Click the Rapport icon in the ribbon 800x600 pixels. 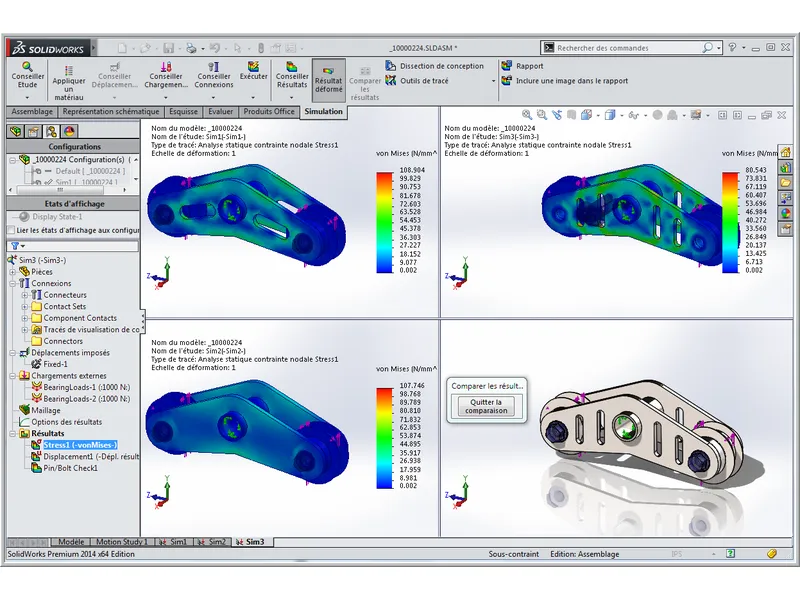(x=507, y=66)
